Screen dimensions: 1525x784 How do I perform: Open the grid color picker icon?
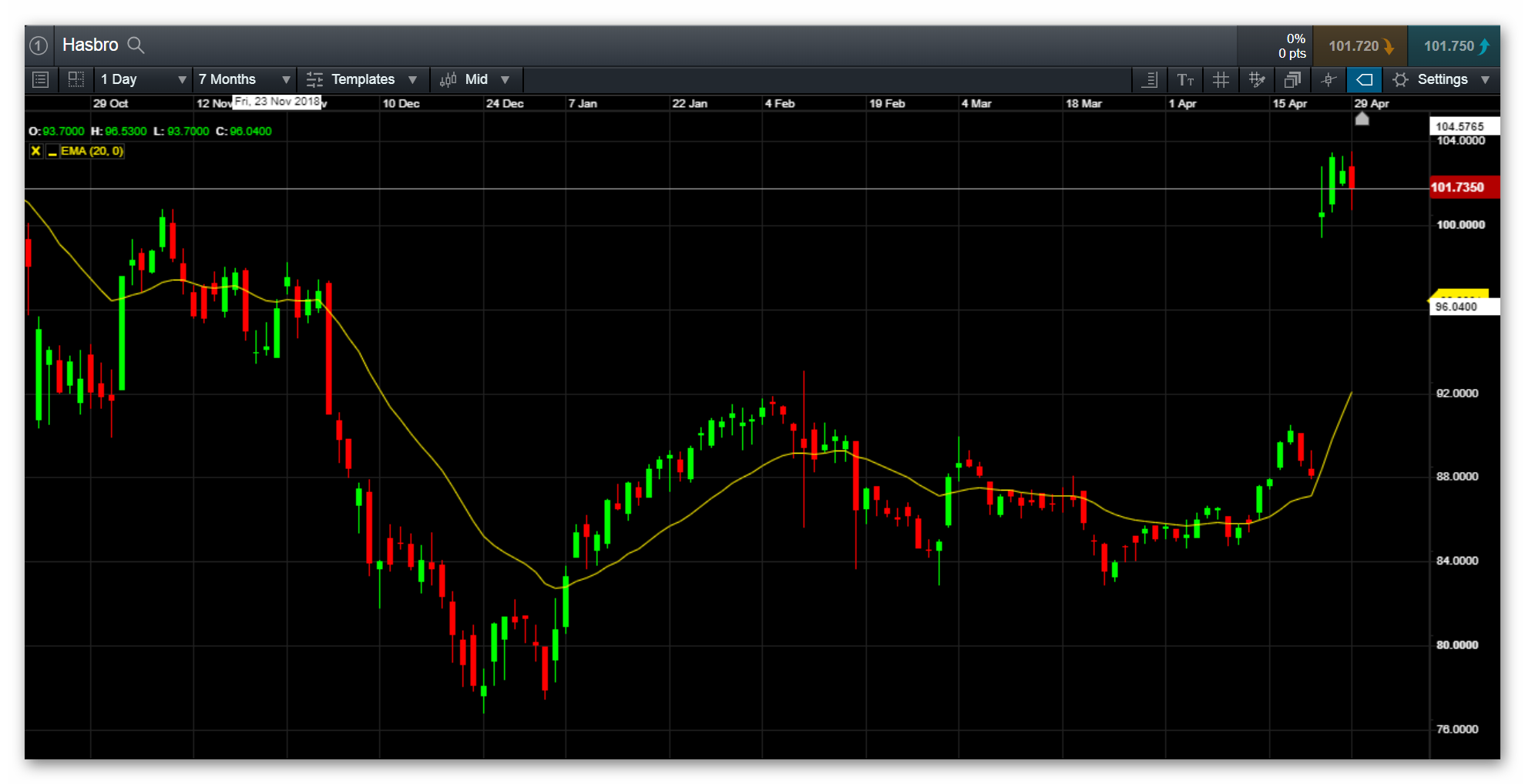pos(1257,79)
